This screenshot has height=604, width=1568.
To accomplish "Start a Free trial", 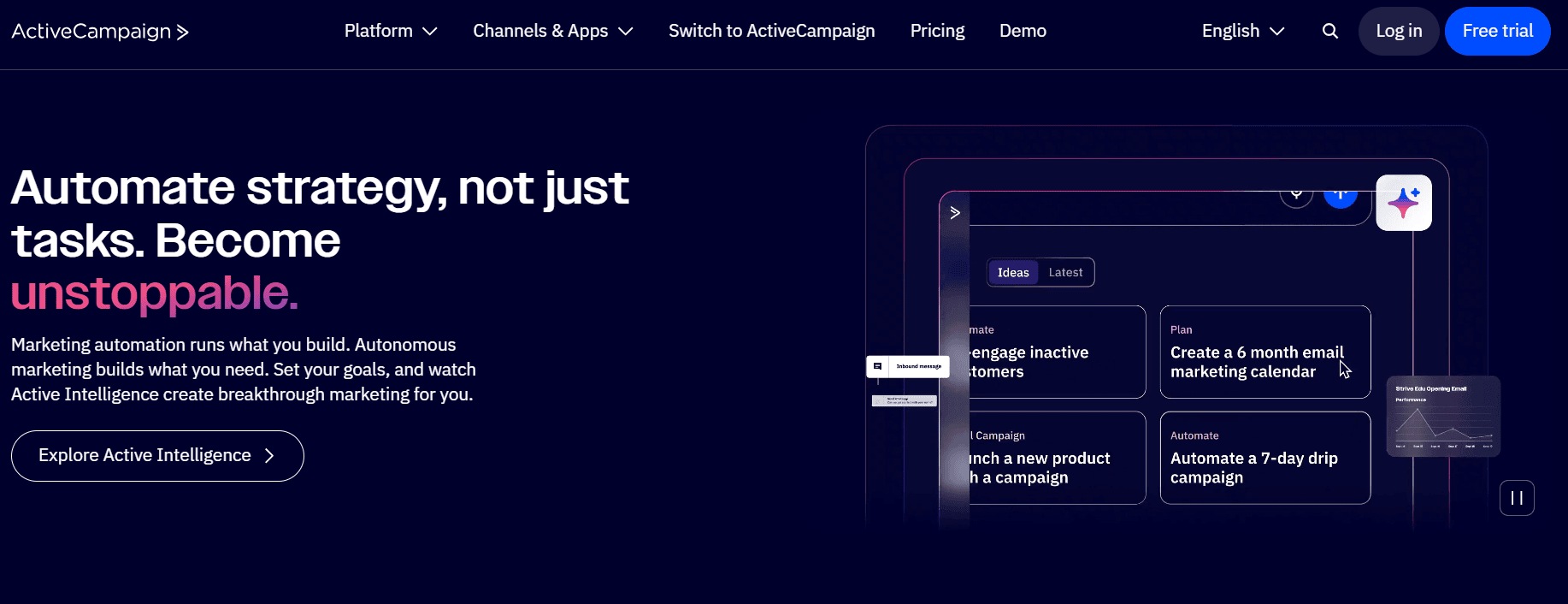I will [x=1498, y=31].
